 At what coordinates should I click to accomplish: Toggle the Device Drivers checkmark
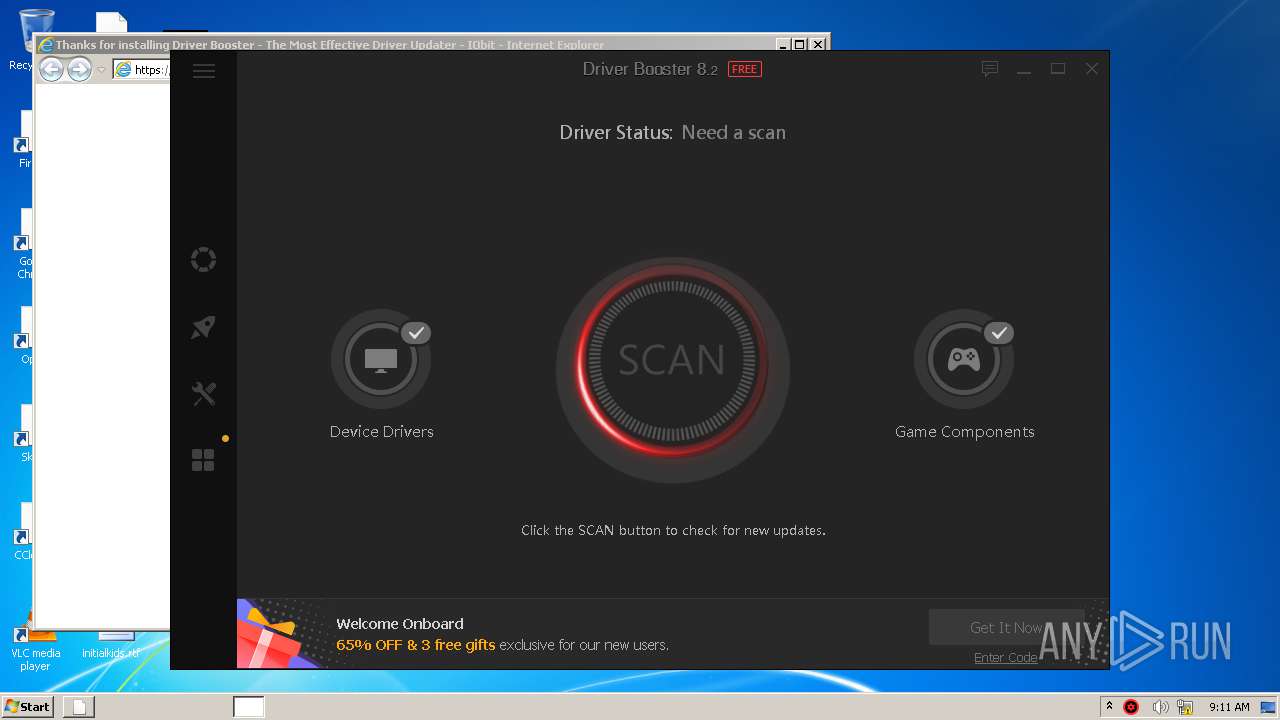click(x=416, y=333)
